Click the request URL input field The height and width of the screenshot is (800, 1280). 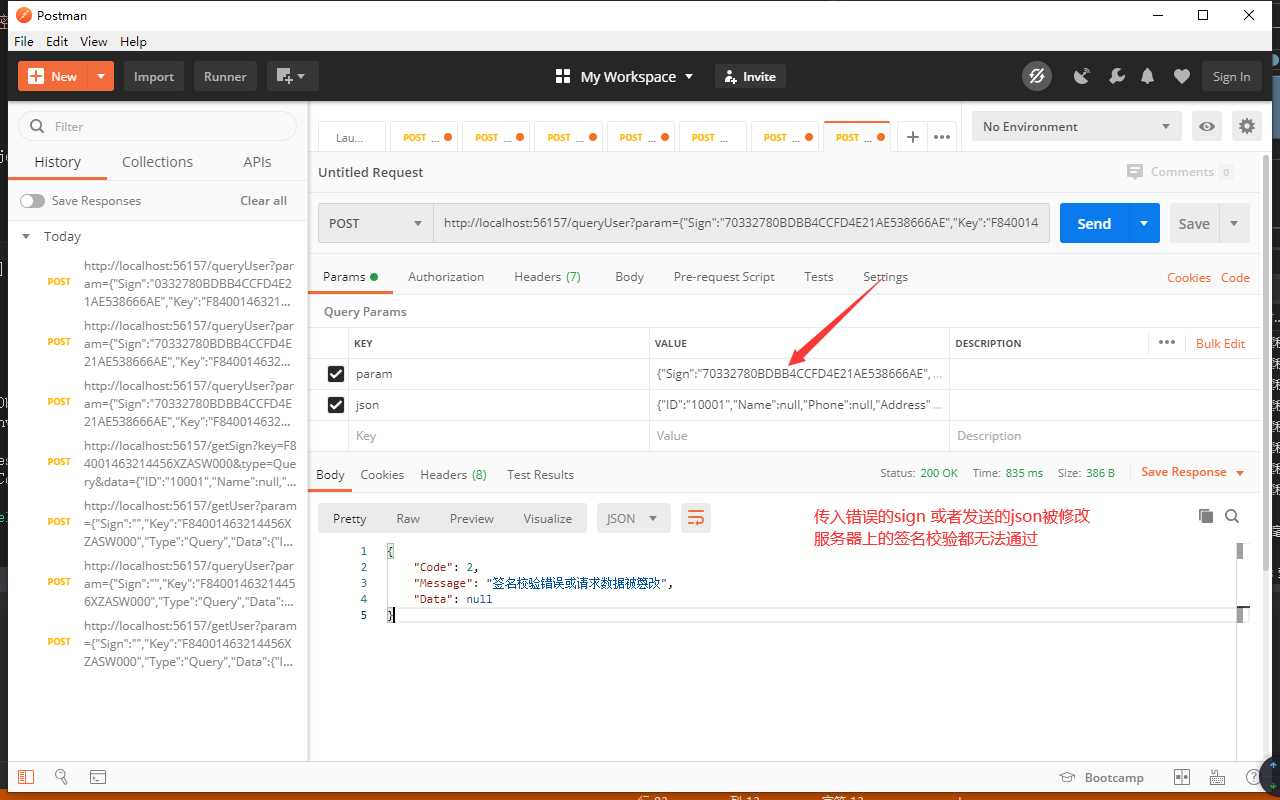coord(741,224)
